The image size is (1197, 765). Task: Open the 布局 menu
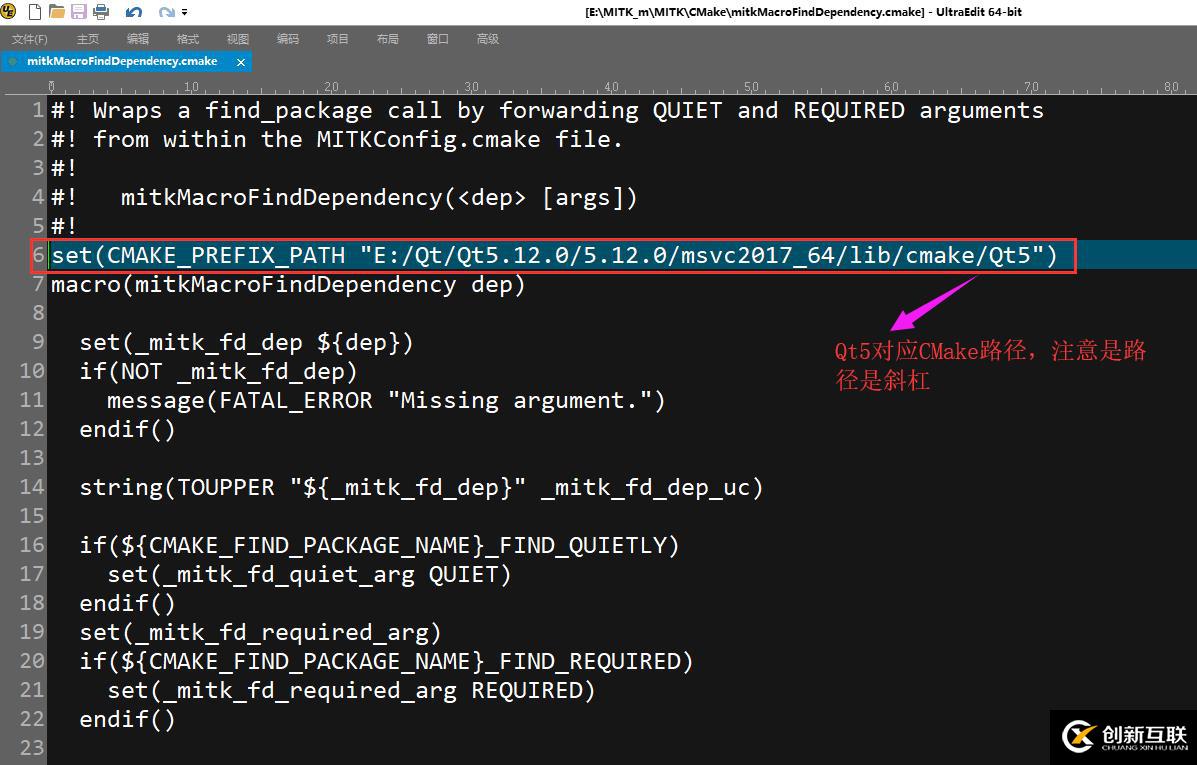[388, 39]
